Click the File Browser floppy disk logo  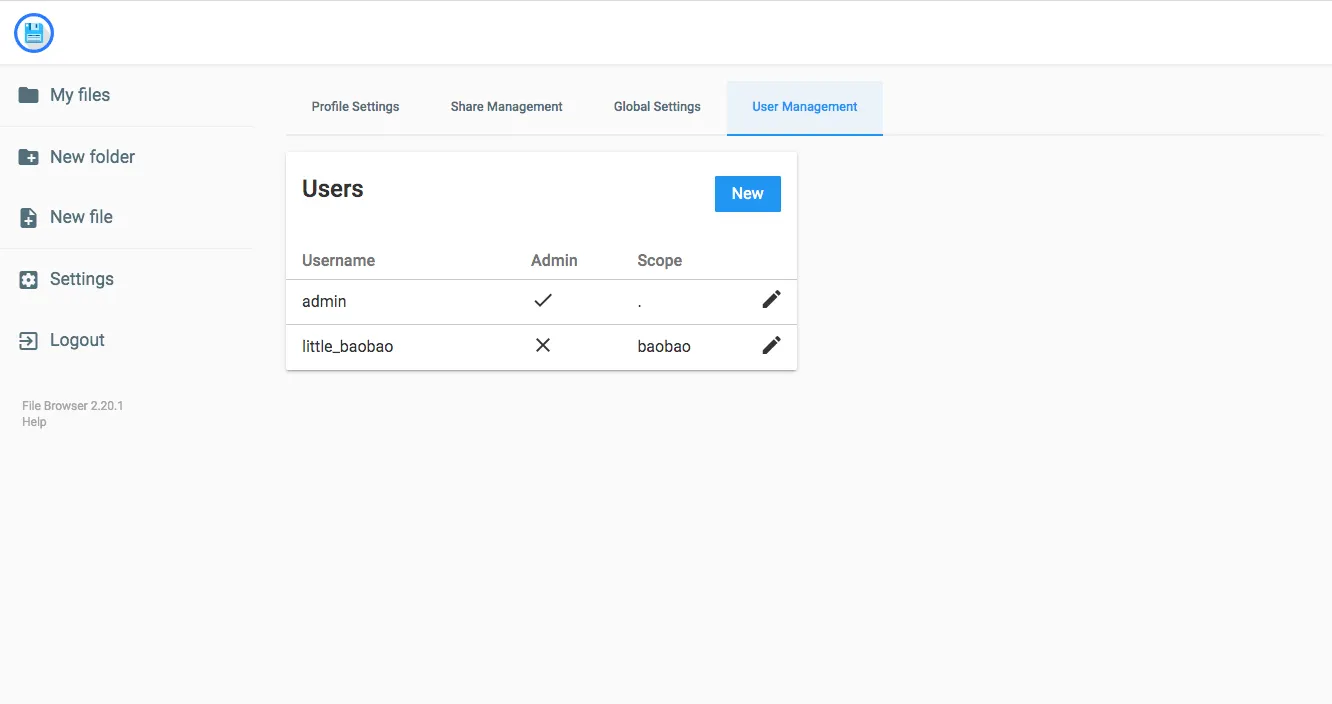[x=34, y=34]
